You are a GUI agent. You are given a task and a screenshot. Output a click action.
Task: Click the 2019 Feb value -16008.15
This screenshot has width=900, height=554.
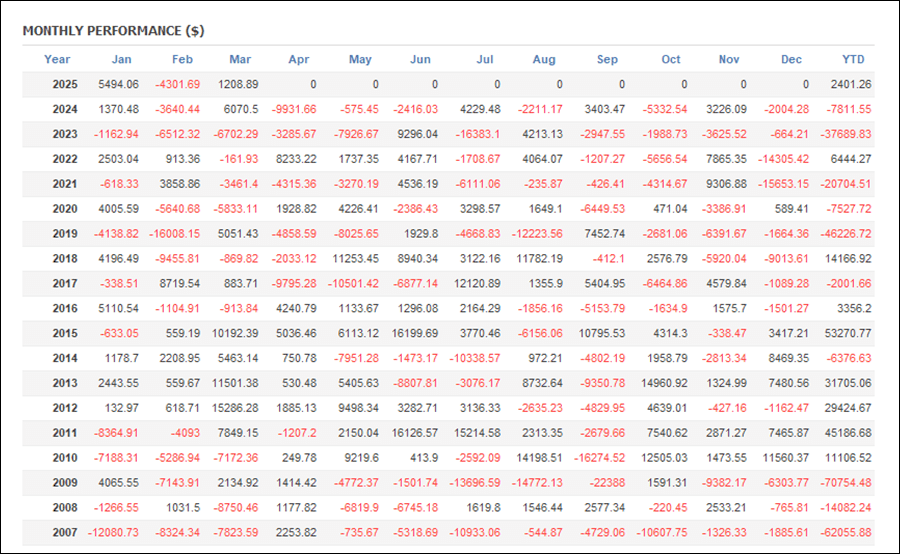coord(174,234)
